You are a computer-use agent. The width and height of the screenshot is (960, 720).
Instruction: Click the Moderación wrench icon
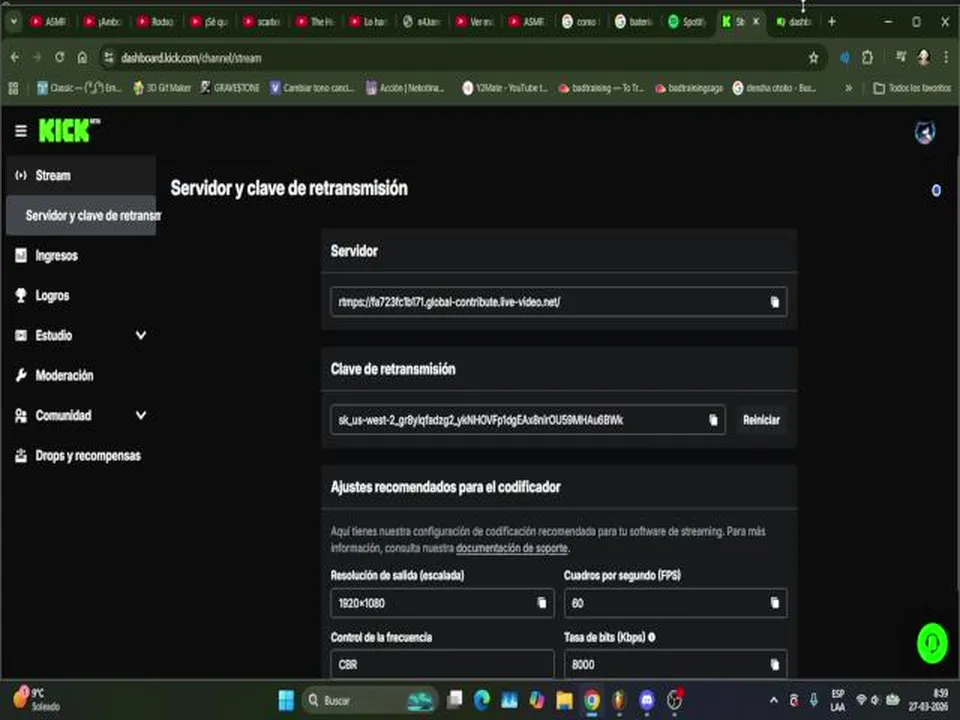click(21, 375)
